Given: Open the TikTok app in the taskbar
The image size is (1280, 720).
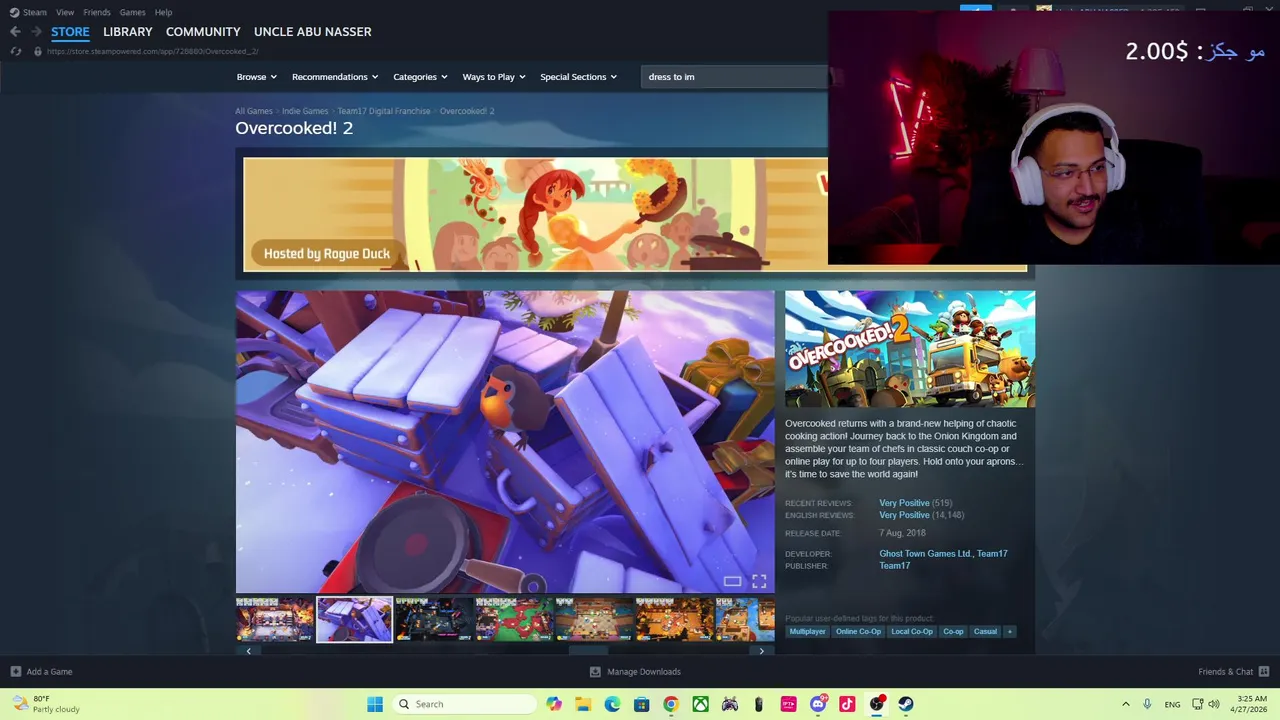Looking at the screenshot, I should click(847, 704).
